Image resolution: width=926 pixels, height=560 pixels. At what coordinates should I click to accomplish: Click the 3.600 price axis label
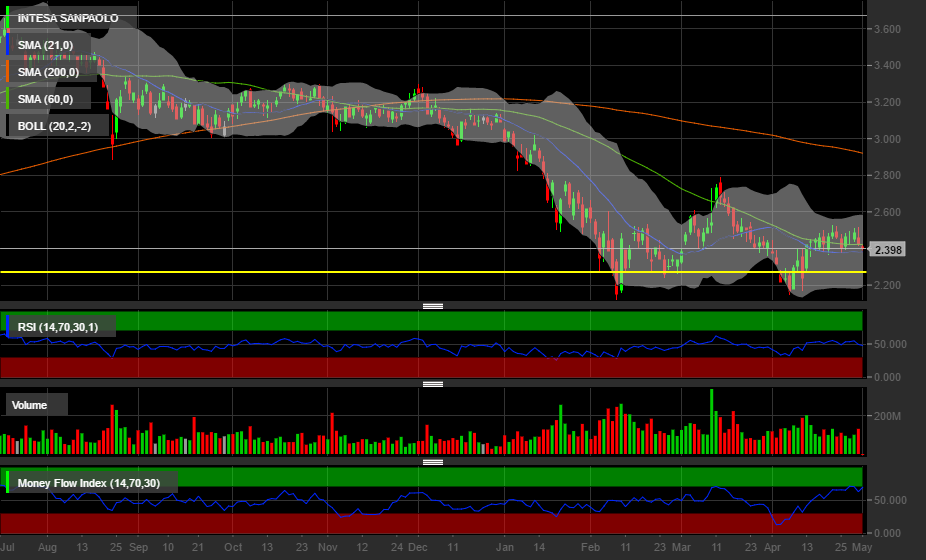coord(887,29)
